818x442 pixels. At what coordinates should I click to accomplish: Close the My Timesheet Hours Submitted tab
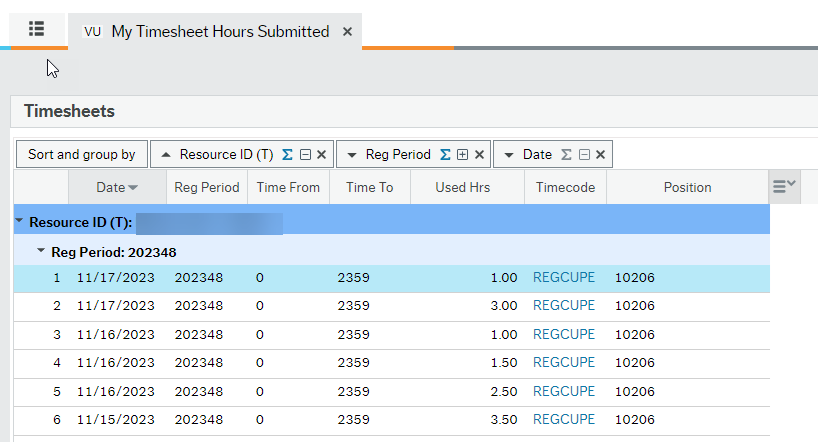[347, 32]
